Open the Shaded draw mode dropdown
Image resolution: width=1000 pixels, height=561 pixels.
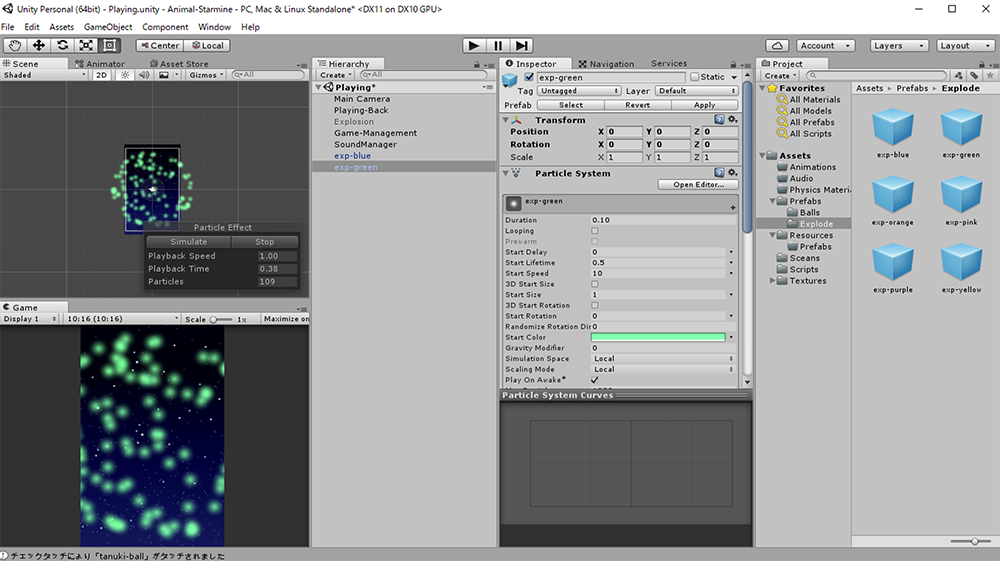44,75
